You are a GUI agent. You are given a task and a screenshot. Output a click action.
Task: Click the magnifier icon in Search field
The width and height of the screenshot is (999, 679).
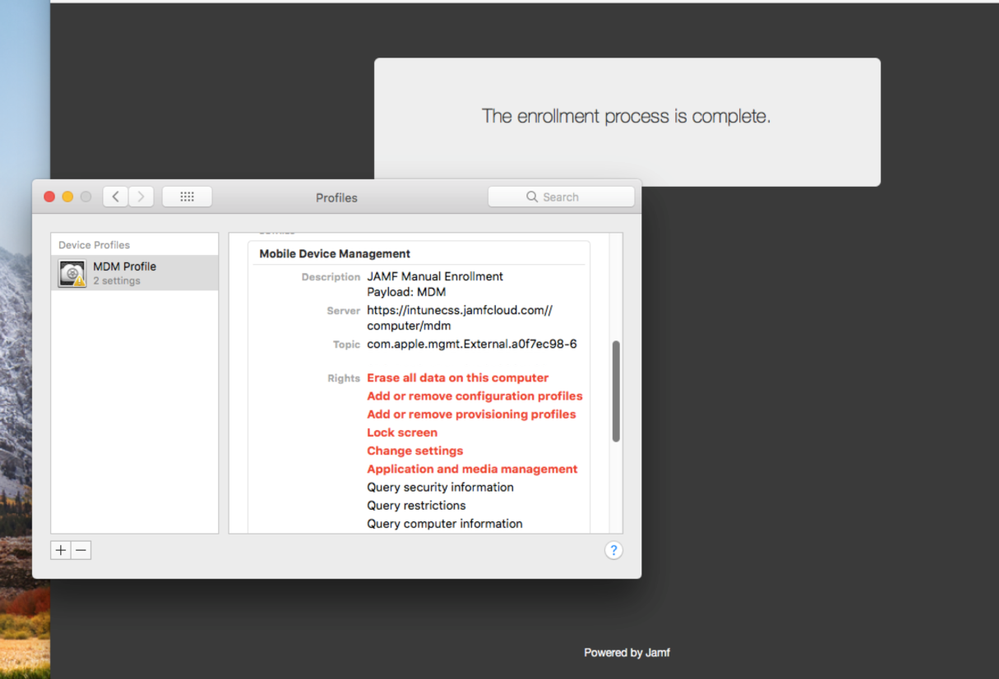coord(531,197)
